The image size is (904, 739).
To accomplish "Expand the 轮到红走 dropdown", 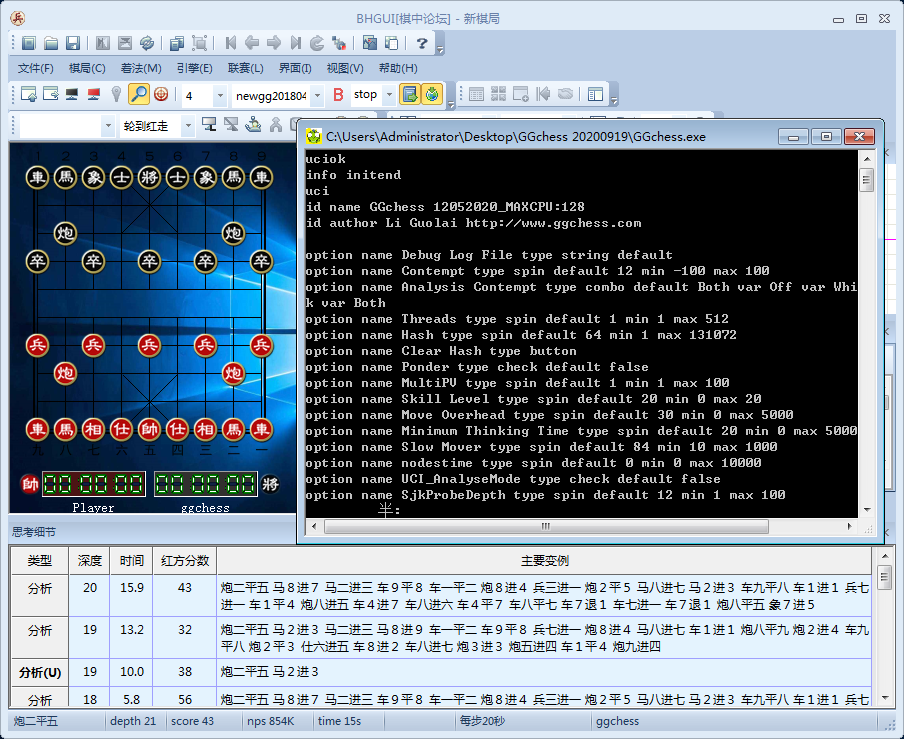I will click(187, 125).
